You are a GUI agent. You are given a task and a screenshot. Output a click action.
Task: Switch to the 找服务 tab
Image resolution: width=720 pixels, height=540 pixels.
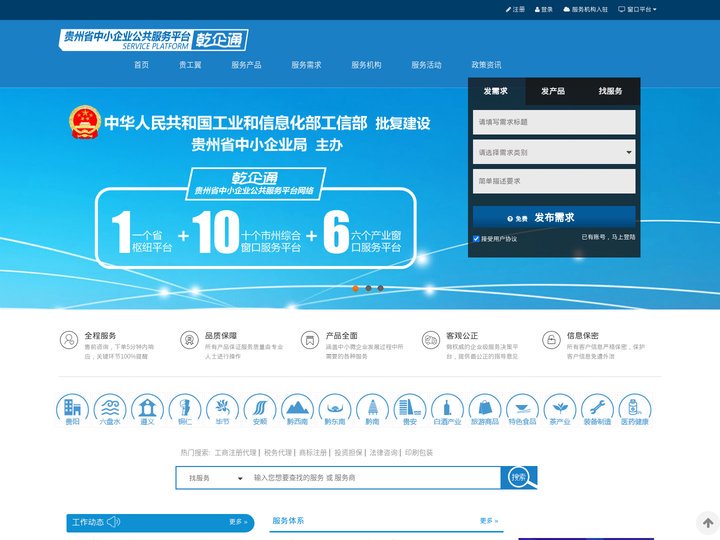(x=610, y=91)
